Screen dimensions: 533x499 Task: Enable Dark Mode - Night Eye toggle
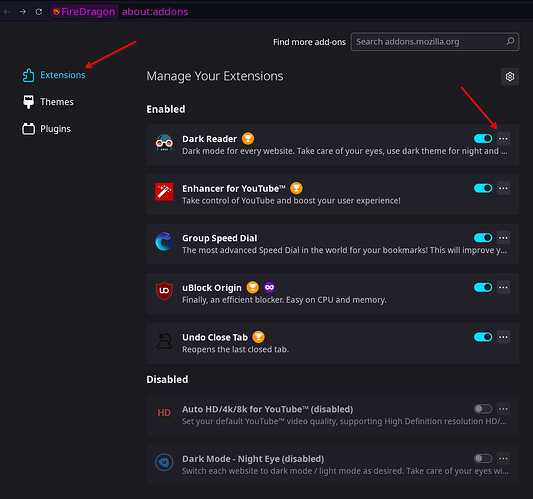click(483, 459)
